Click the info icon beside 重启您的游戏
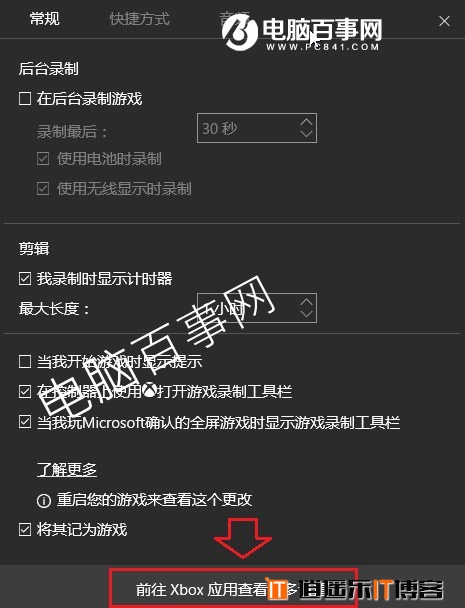Screen dimensions: 465x608 pyautogui.click(x=44, y=501)
